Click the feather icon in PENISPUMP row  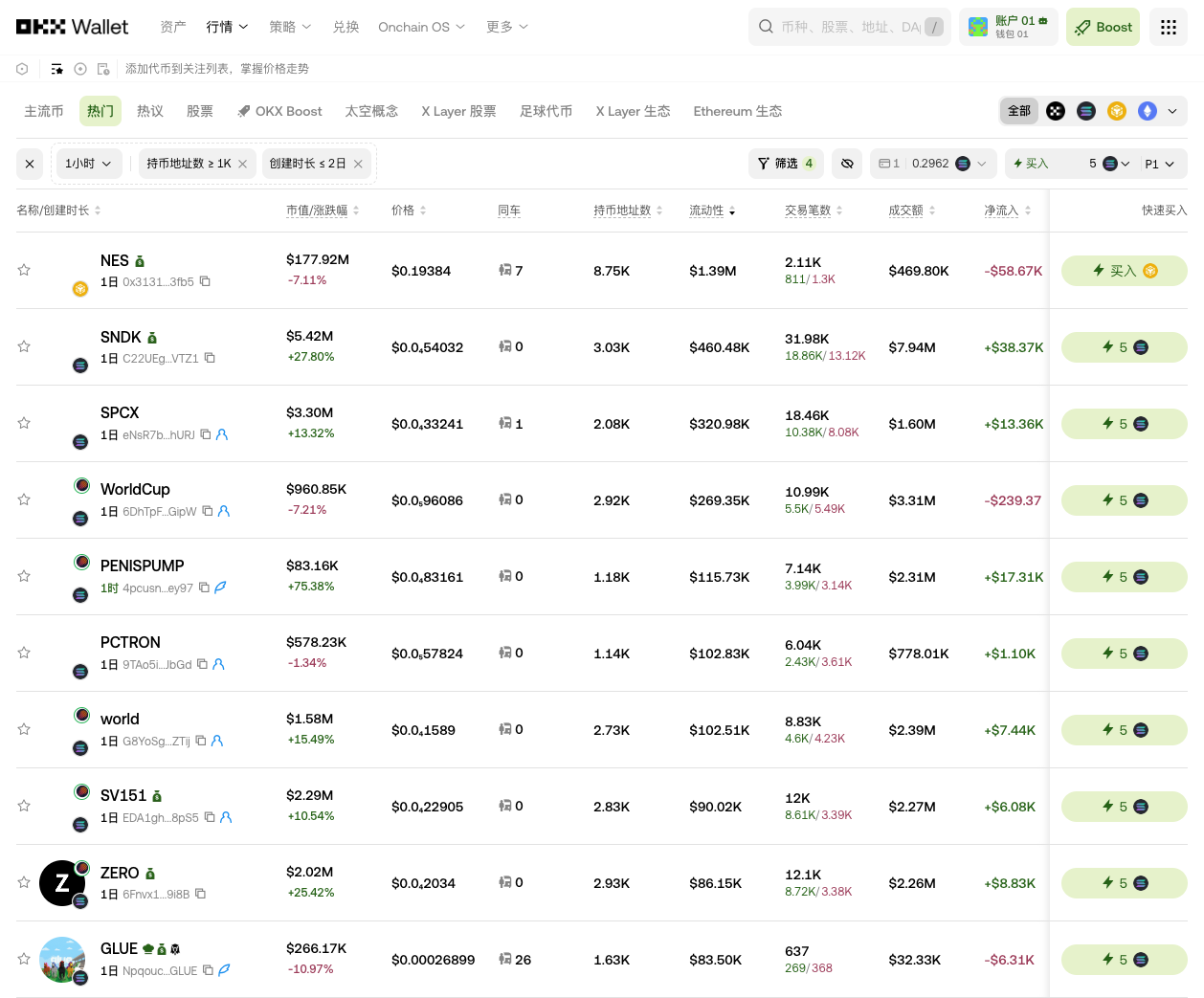tap(220, 588)
